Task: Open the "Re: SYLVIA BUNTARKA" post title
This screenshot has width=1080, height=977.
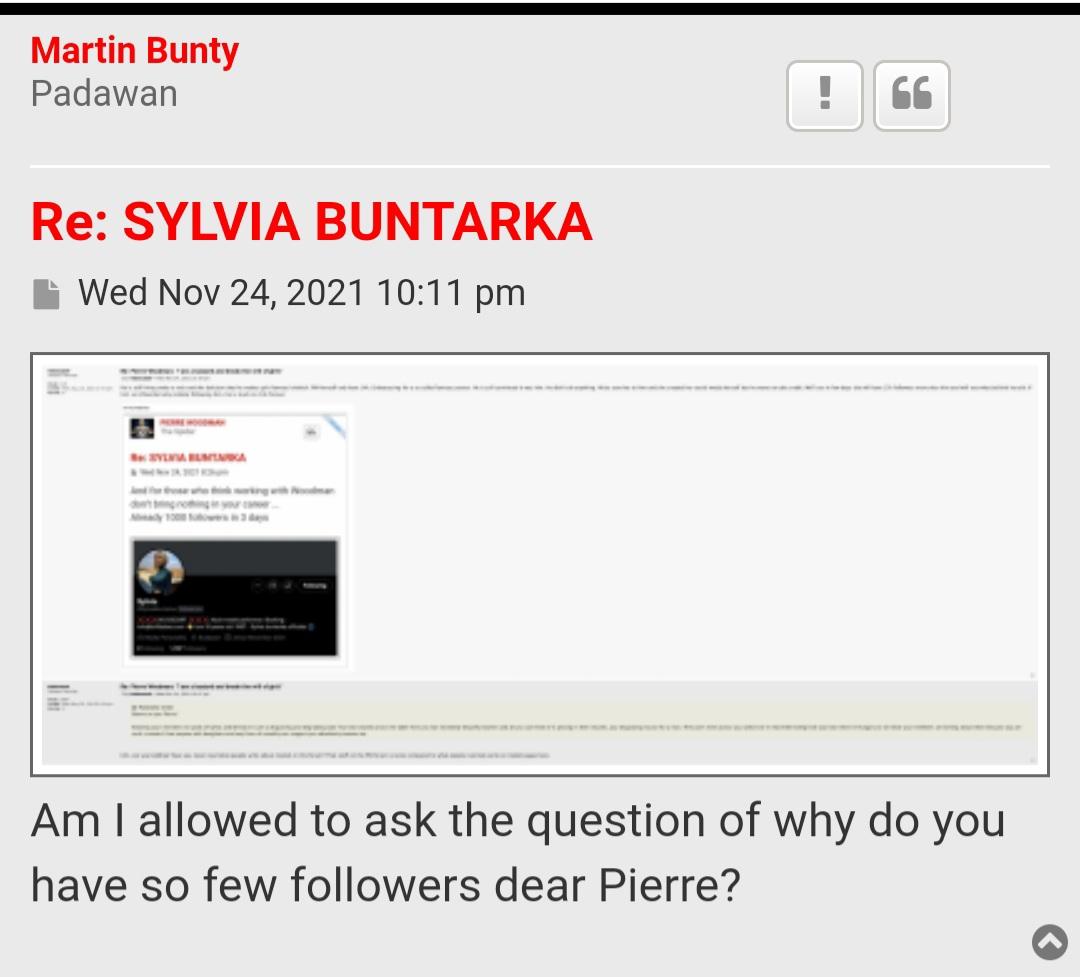Action: (311, 221)
